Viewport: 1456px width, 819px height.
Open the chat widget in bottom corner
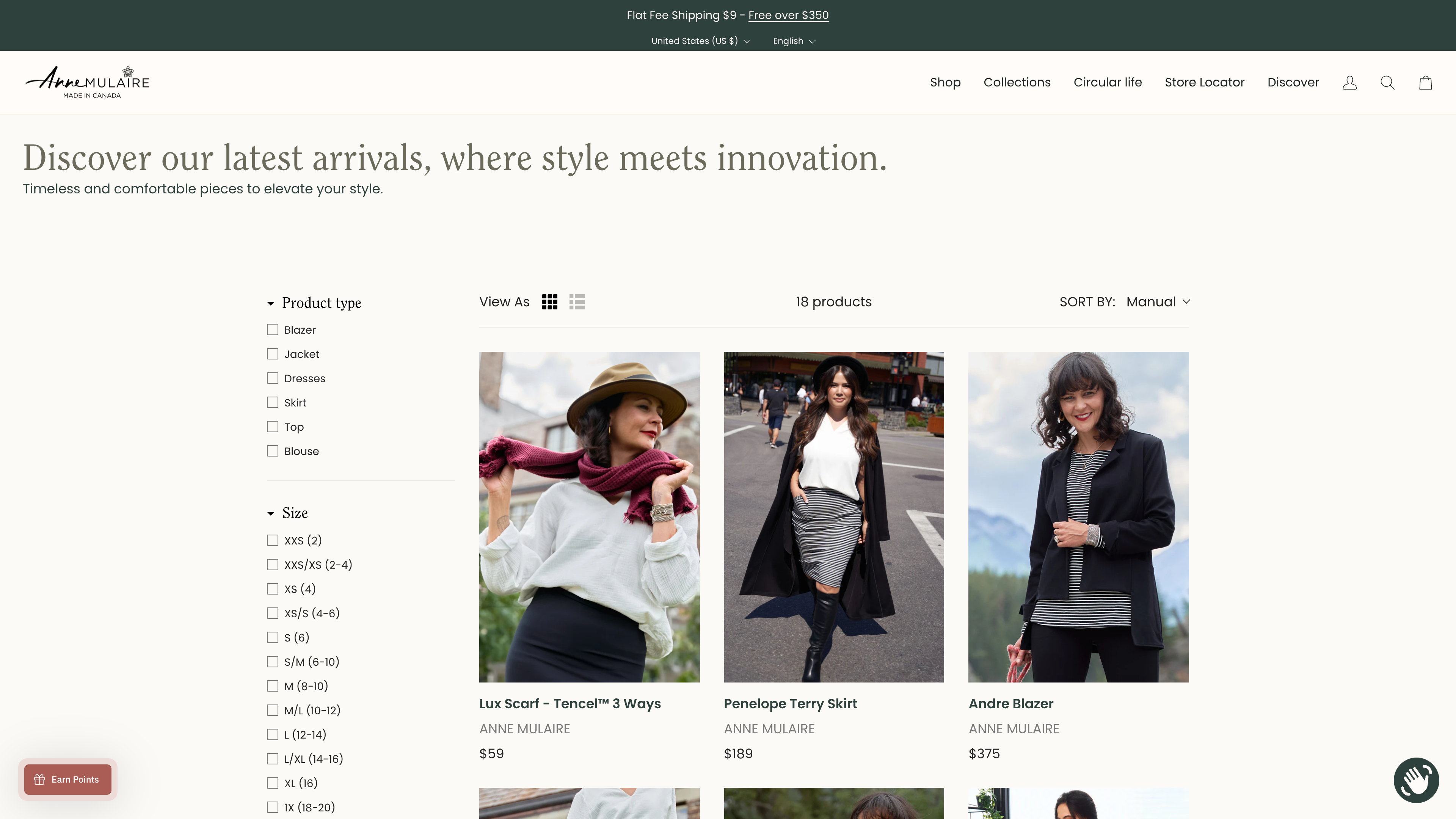(x=1417, y=780)
